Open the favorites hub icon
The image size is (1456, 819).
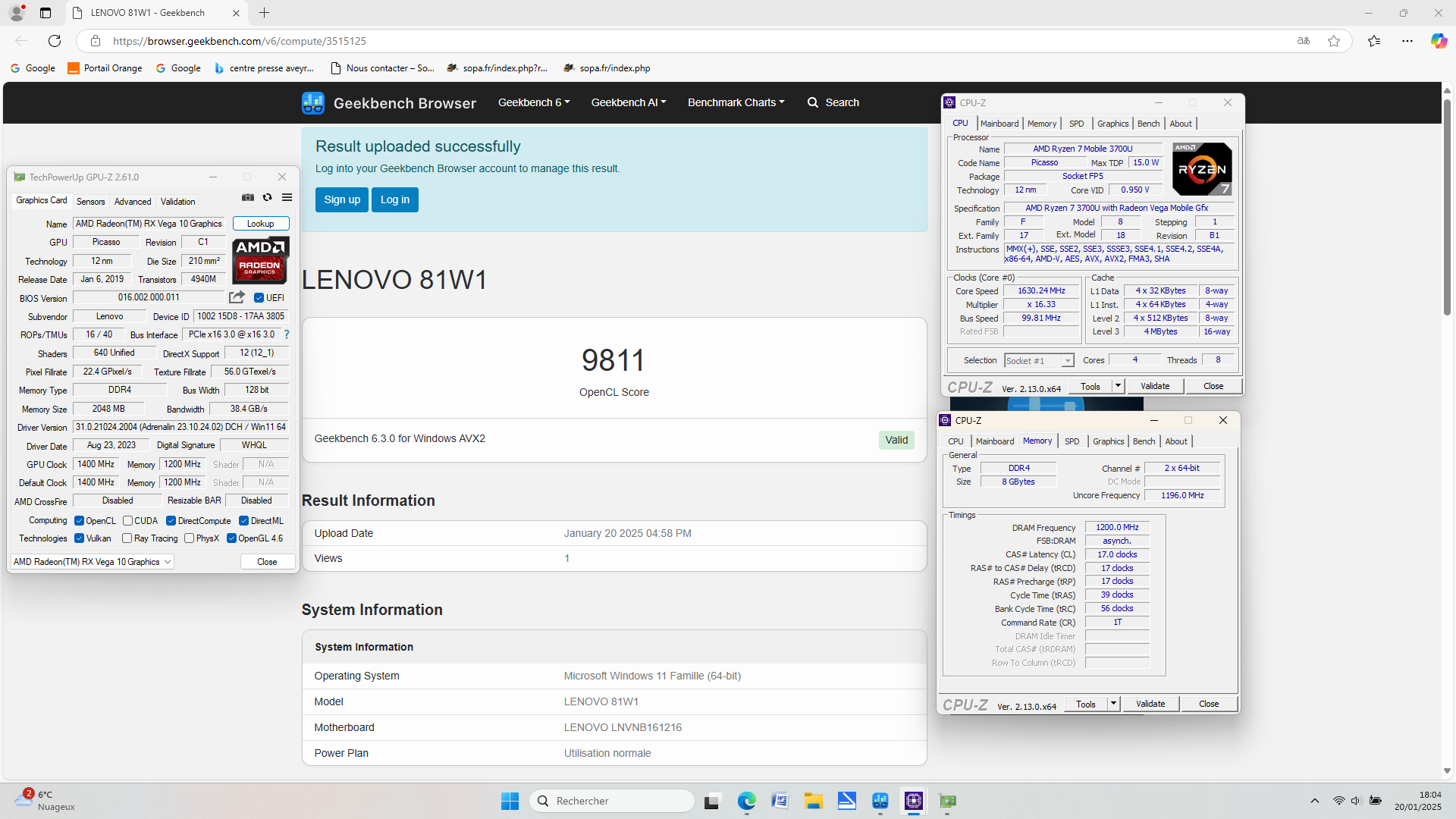(1374, 41)
